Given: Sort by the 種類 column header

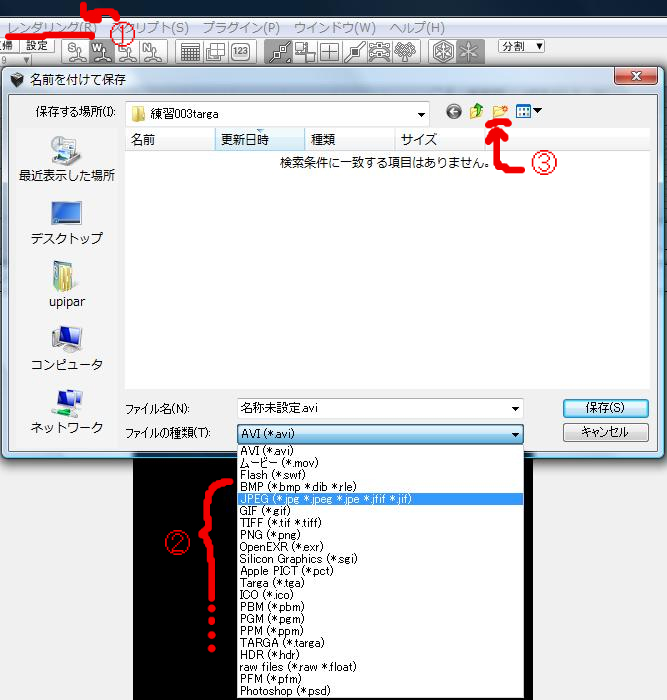Looking at the screenshot, I should click(350, 140).
